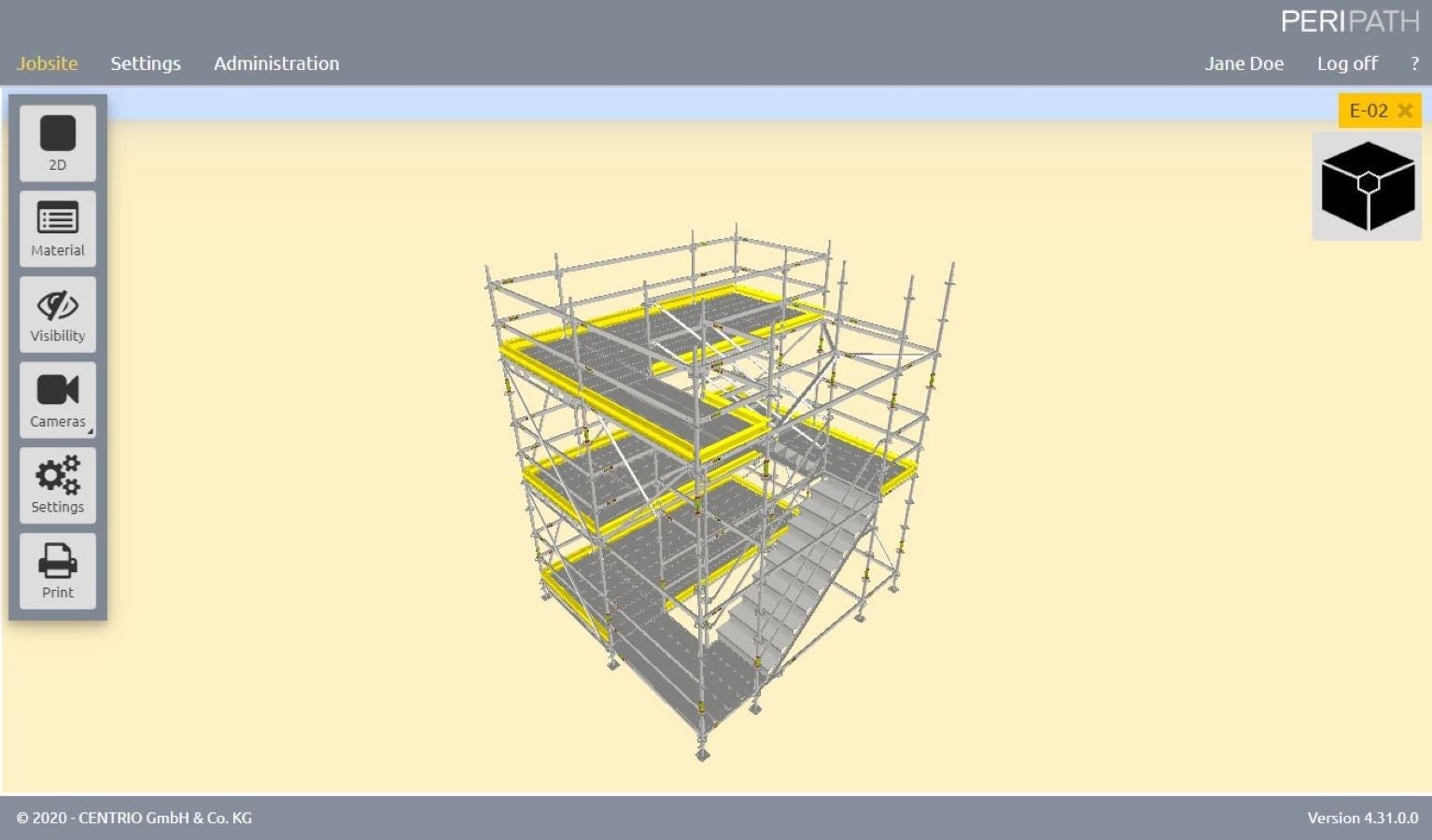Open help via the question mark
The width and height of the screenshot is (1432, 840).
1414,63
